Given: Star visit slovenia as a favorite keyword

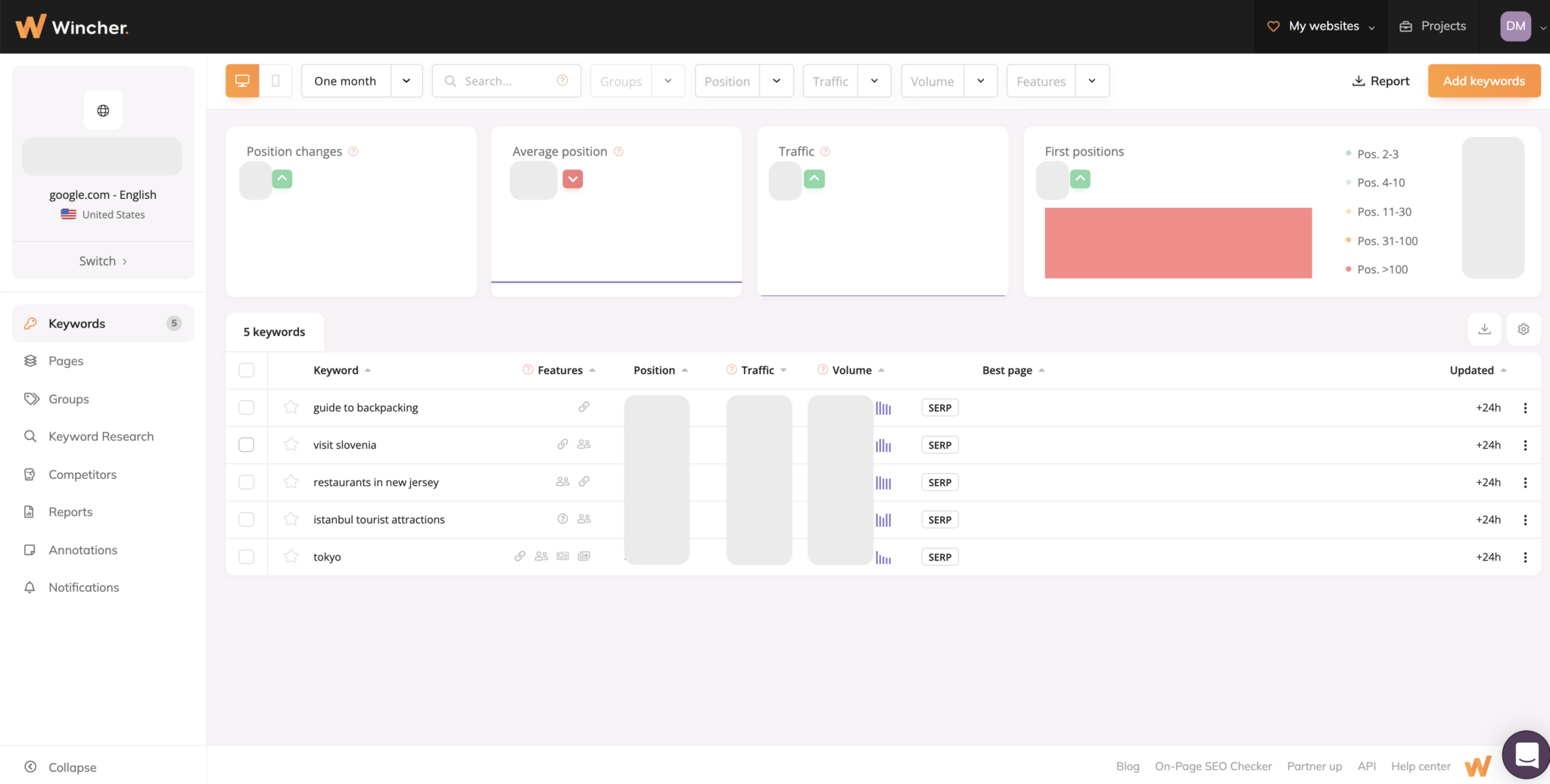Looking at the screenshot, I should (x=291, y=444).
